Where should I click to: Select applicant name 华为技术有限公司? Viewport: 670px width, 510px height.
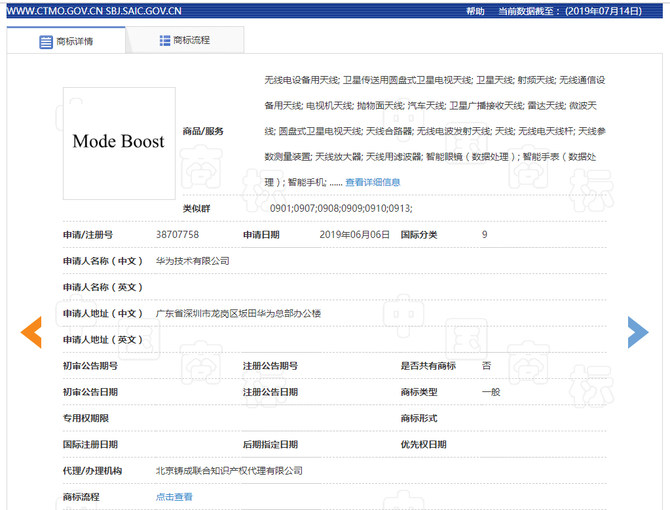(x=193, y=261)
